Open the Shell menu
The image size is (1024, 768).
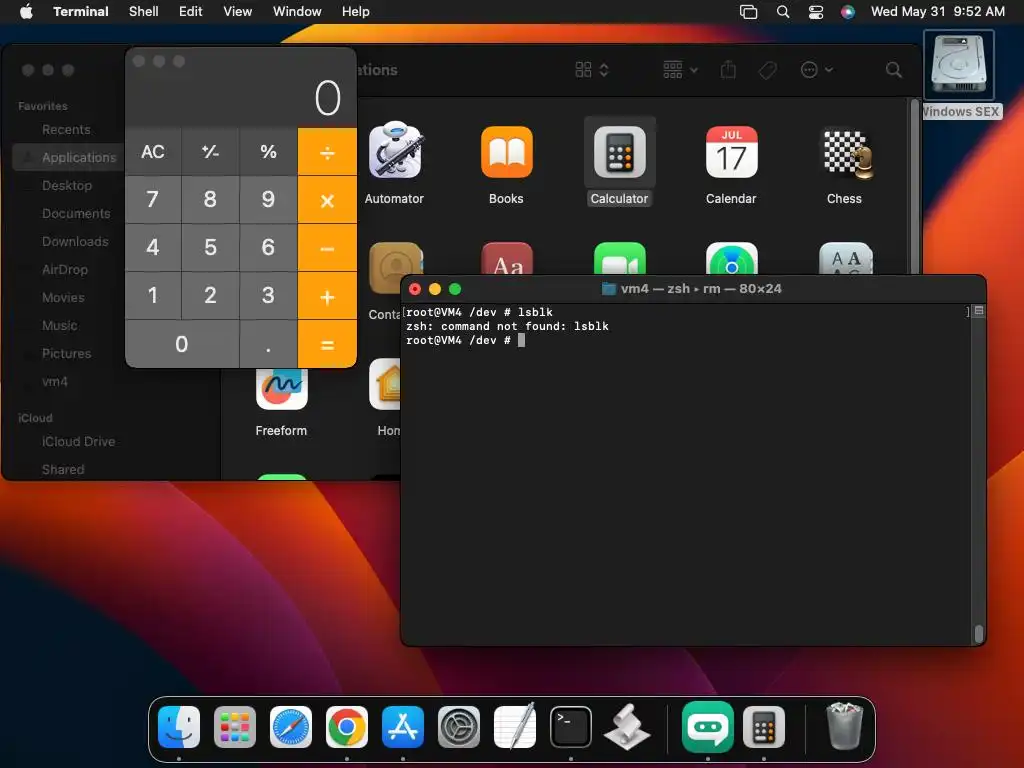click(x=144, y=12)
